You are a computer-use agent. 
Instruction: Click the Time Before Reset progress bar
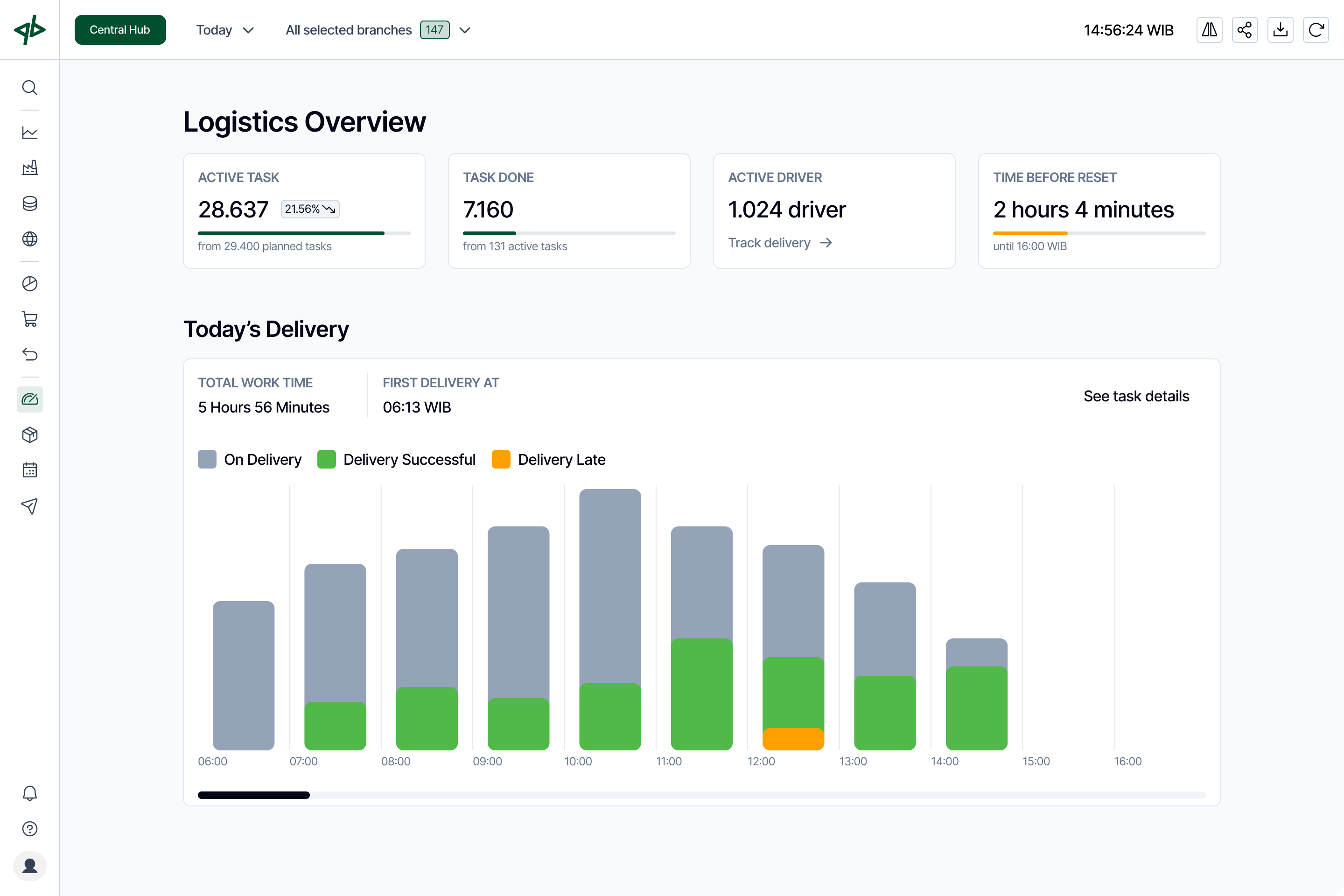click(x=1099, y=233)
